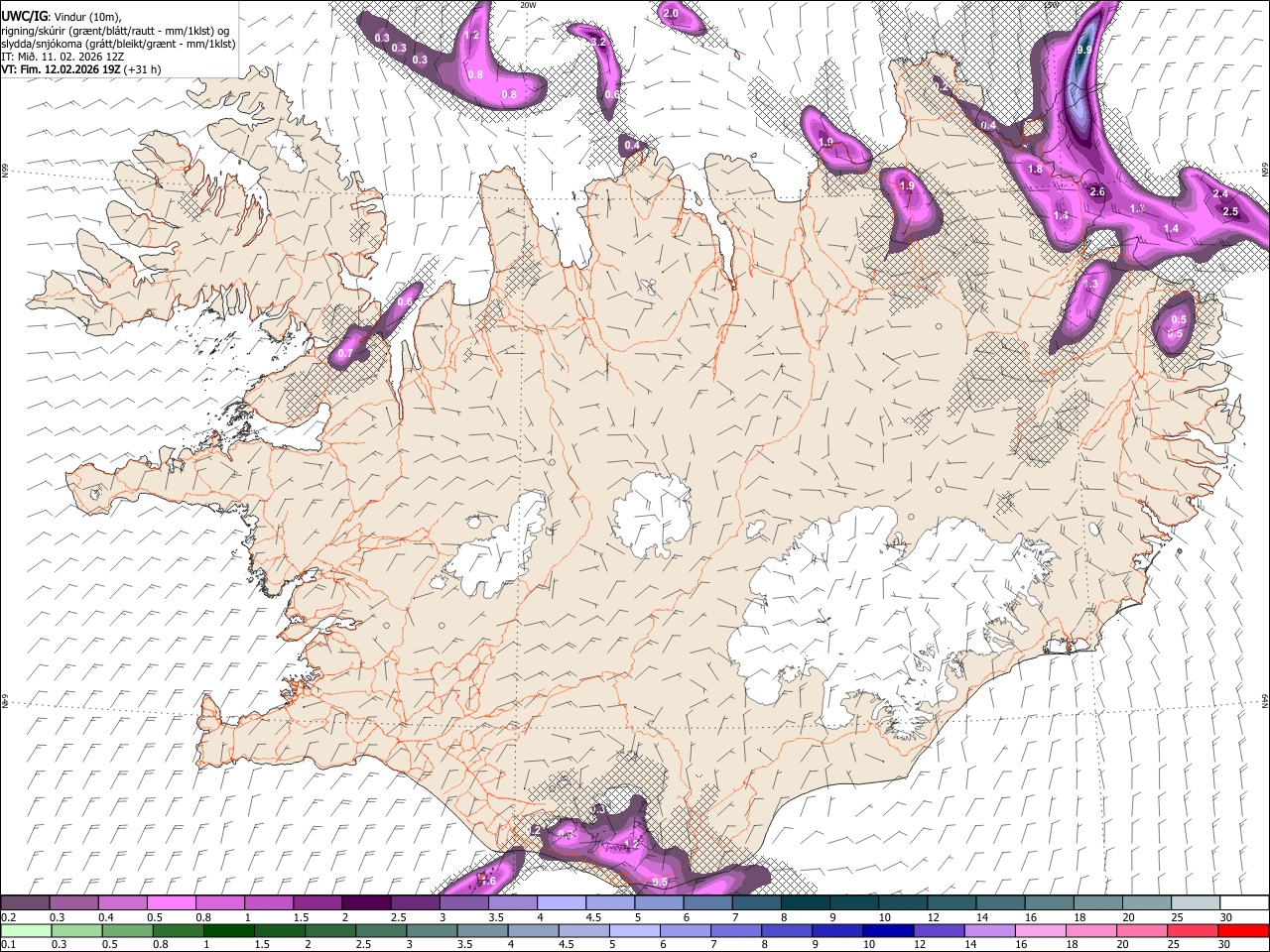Select the 2.6 precipitation value

(1097, 191)
